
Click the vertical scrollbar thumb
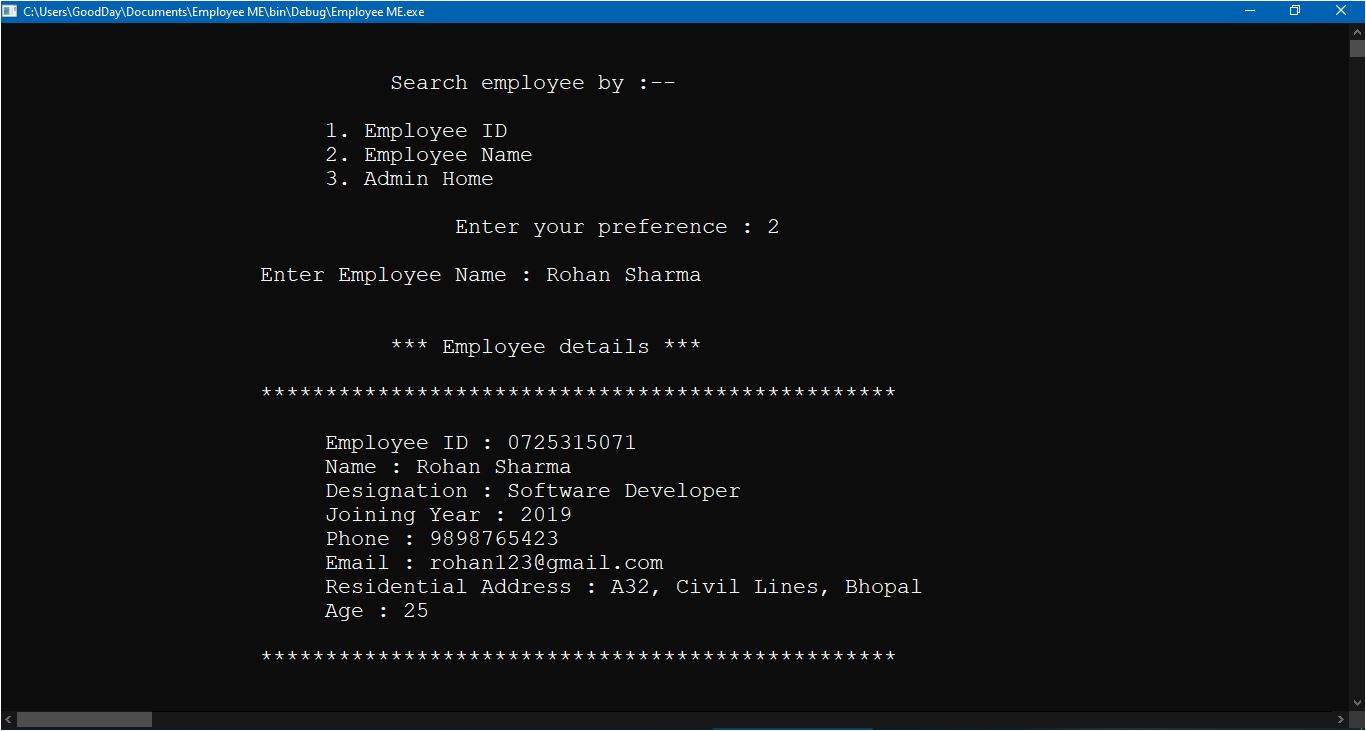coord(1357,48)
